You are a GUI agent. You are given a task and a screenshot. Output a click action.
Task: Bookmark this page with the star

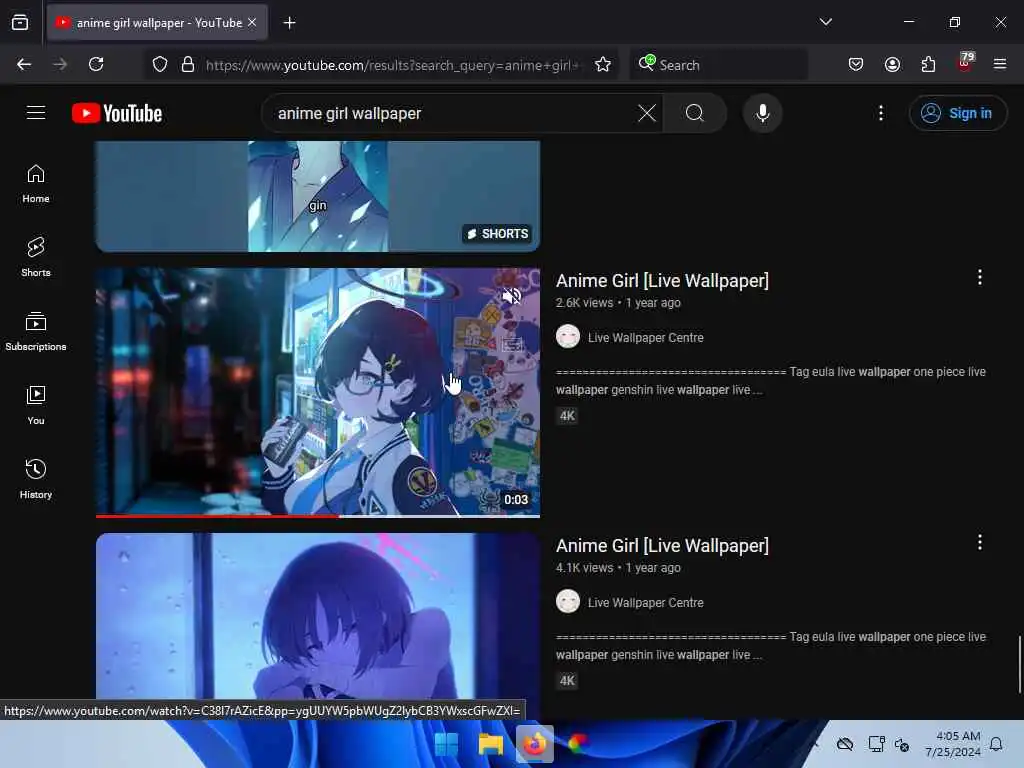pos(603,64)
